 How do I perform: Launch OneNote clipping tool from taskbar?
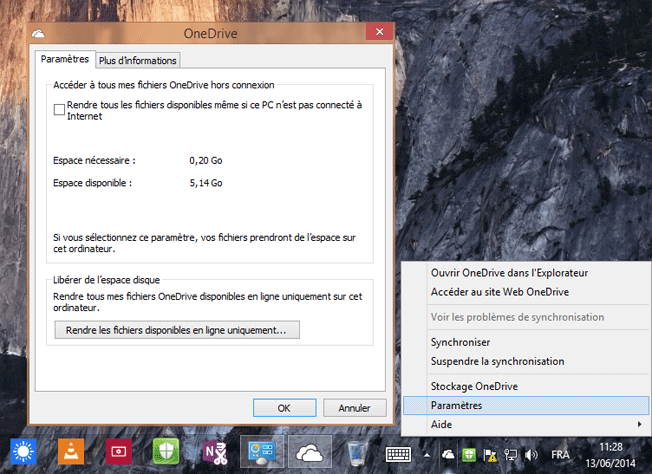coord(213,452)
